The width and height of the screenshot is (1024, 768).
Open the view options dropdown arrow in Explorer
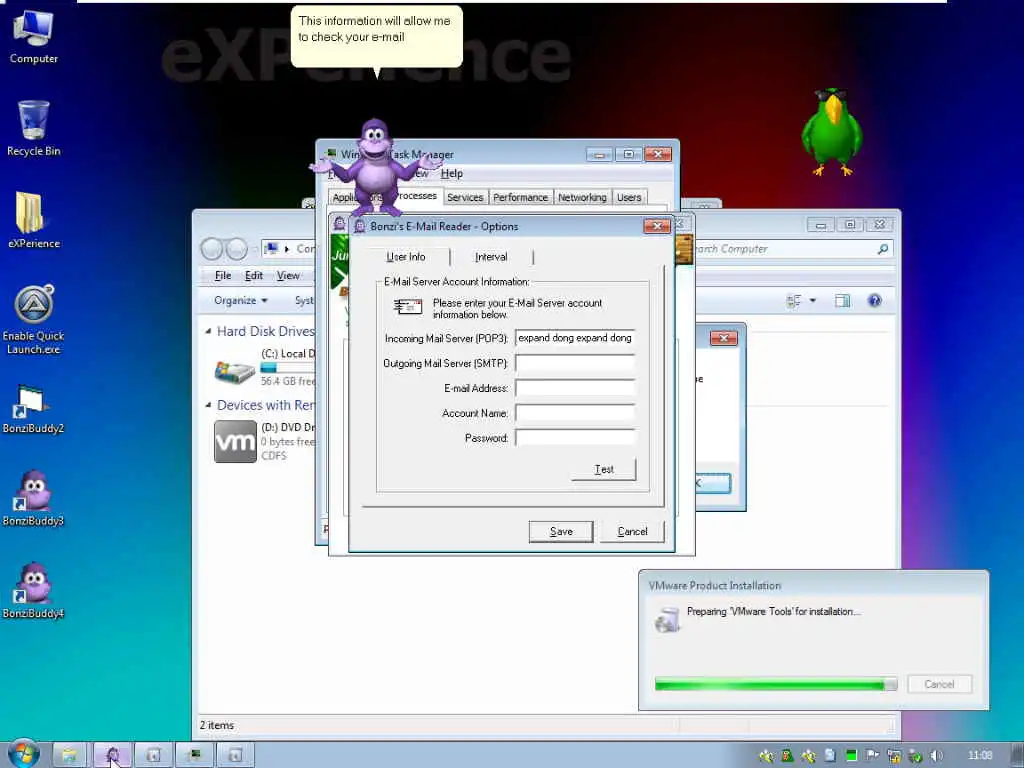point(813,300)
